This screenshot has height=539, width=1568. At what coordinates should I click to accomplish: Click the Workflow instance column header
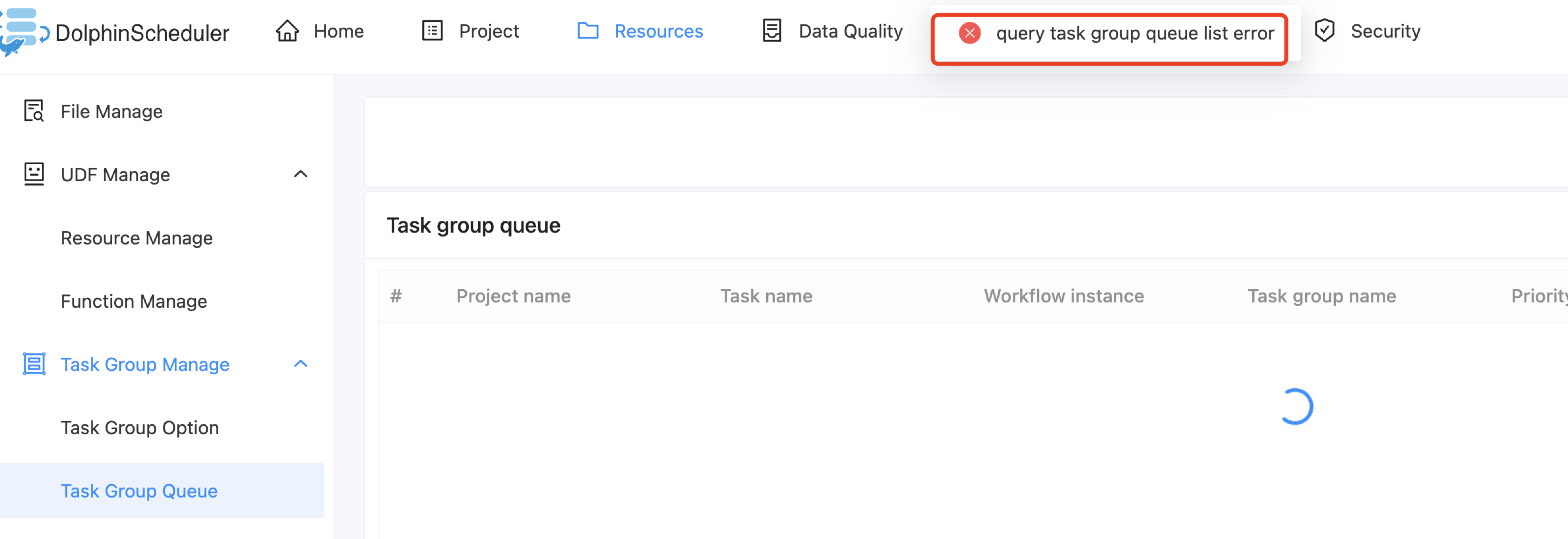click(x=1064, y=296)
